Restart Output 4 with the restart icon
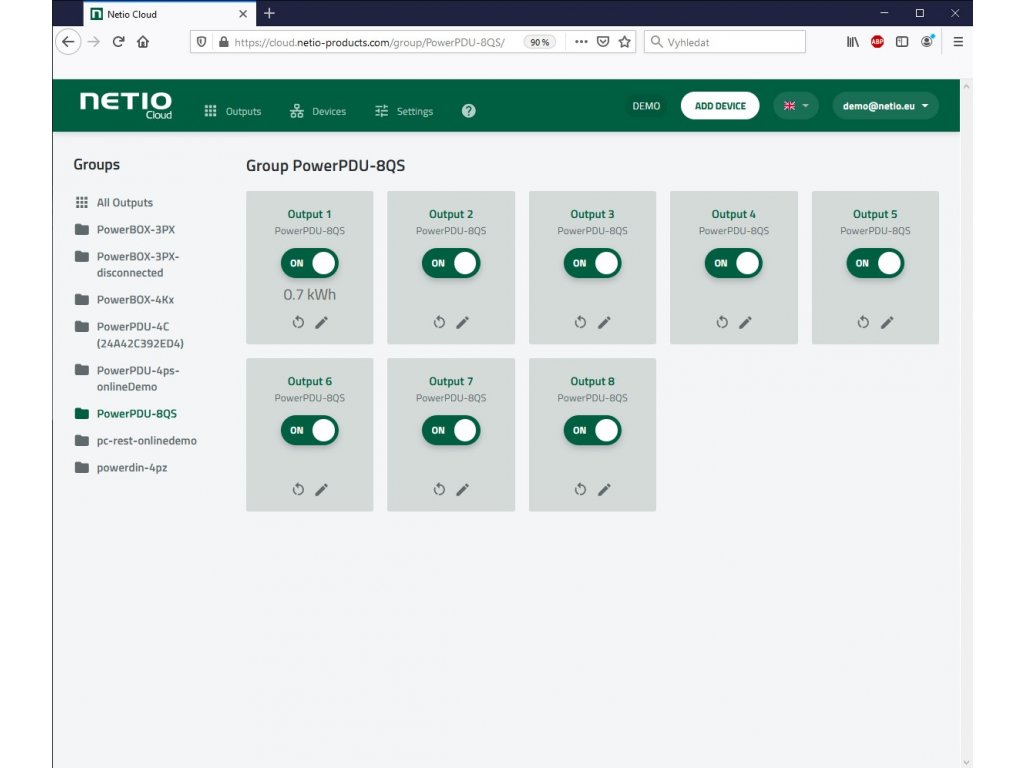This screenshot has width=1024, height=768. tap(722, 322)
